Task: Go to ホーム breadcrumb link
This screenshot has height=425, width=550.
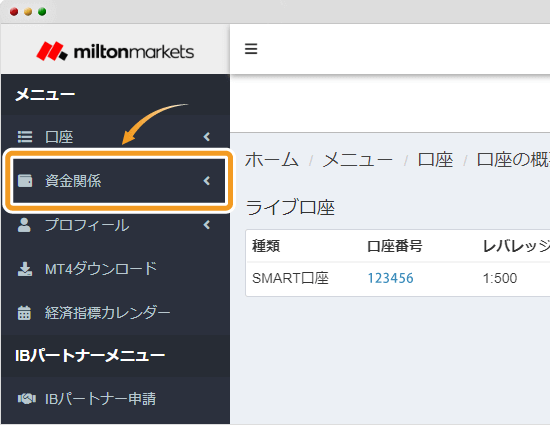Action: [x=272, y=160]
